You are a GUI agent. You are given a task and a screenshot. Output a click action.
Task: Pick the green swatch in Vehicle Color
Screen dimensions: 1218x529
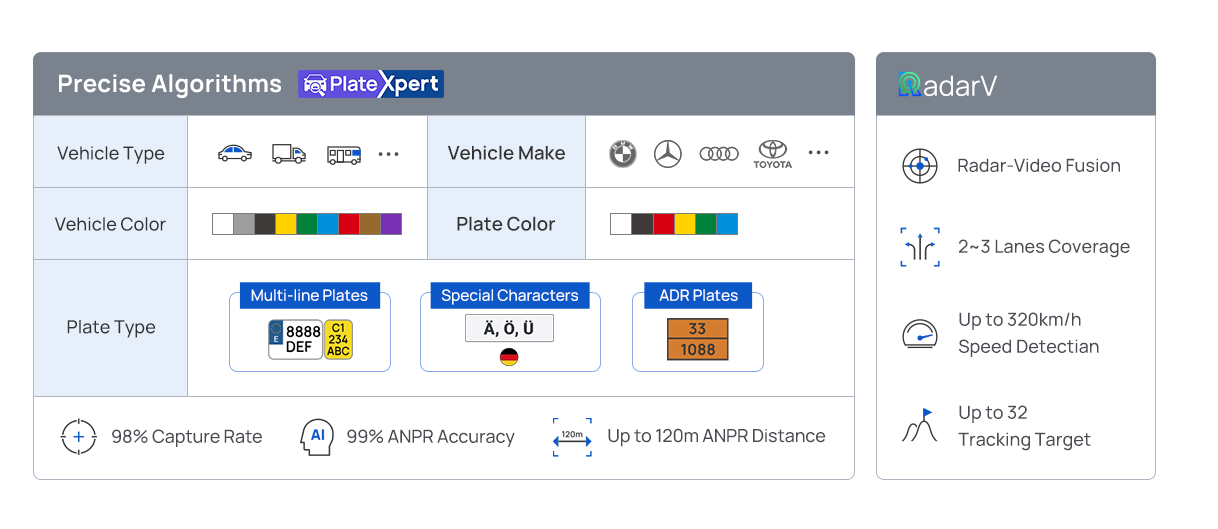pos(306,224)
